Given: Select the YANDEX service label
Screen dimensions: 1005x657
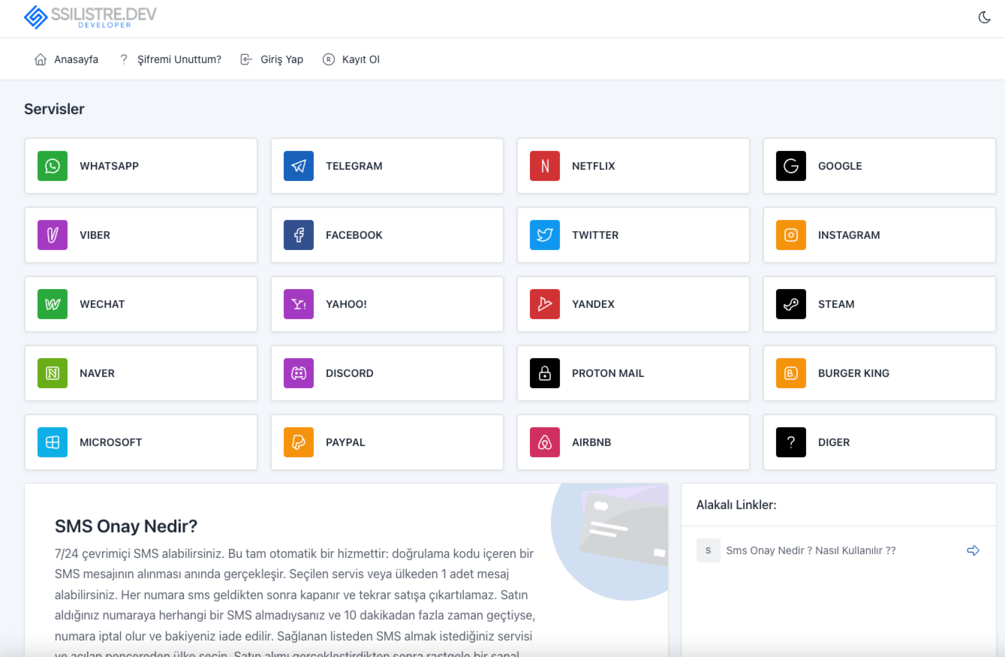Looking at the screenshot, I should (x=593, y=304).
